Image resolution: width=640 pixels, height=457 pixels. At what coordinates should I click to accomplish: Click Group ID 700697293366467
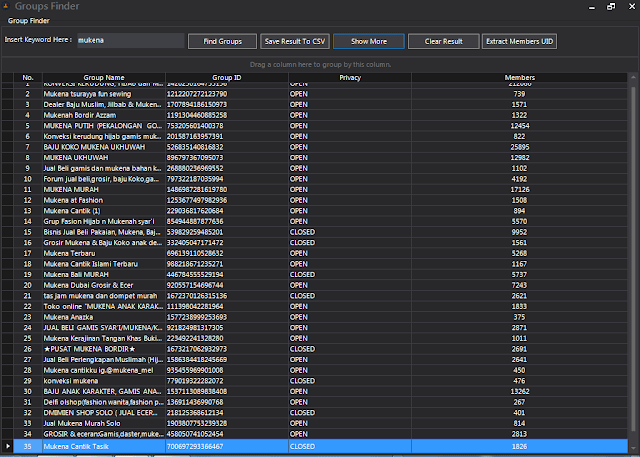[195, 446]
